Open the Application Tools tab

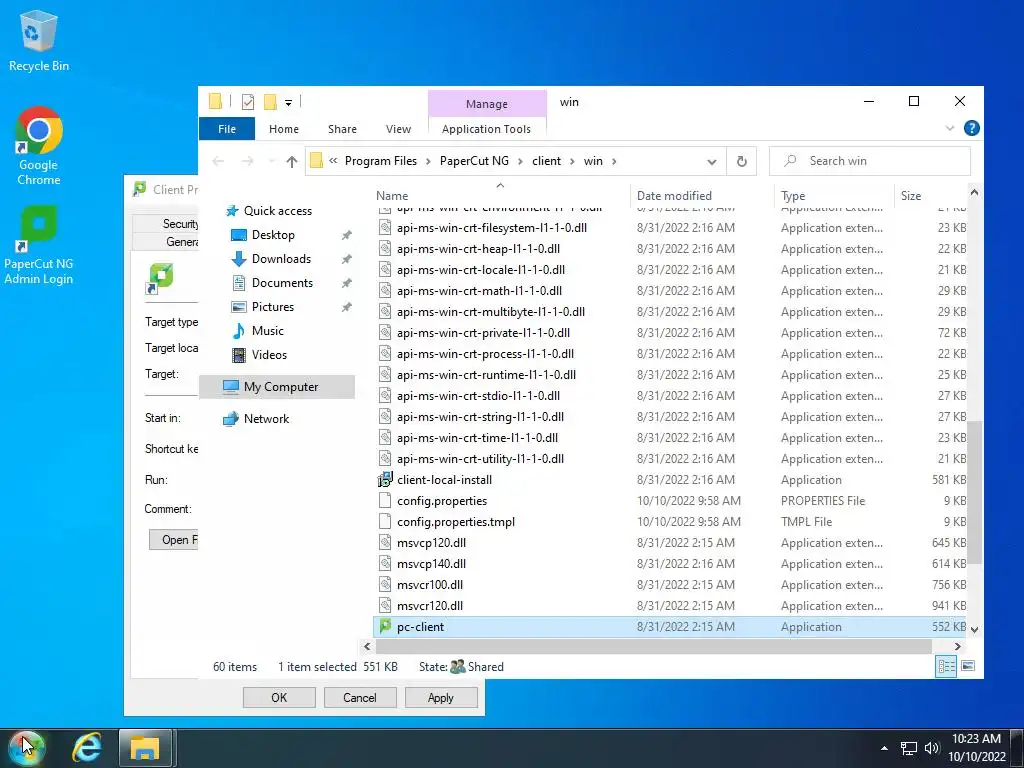point(487,129)
